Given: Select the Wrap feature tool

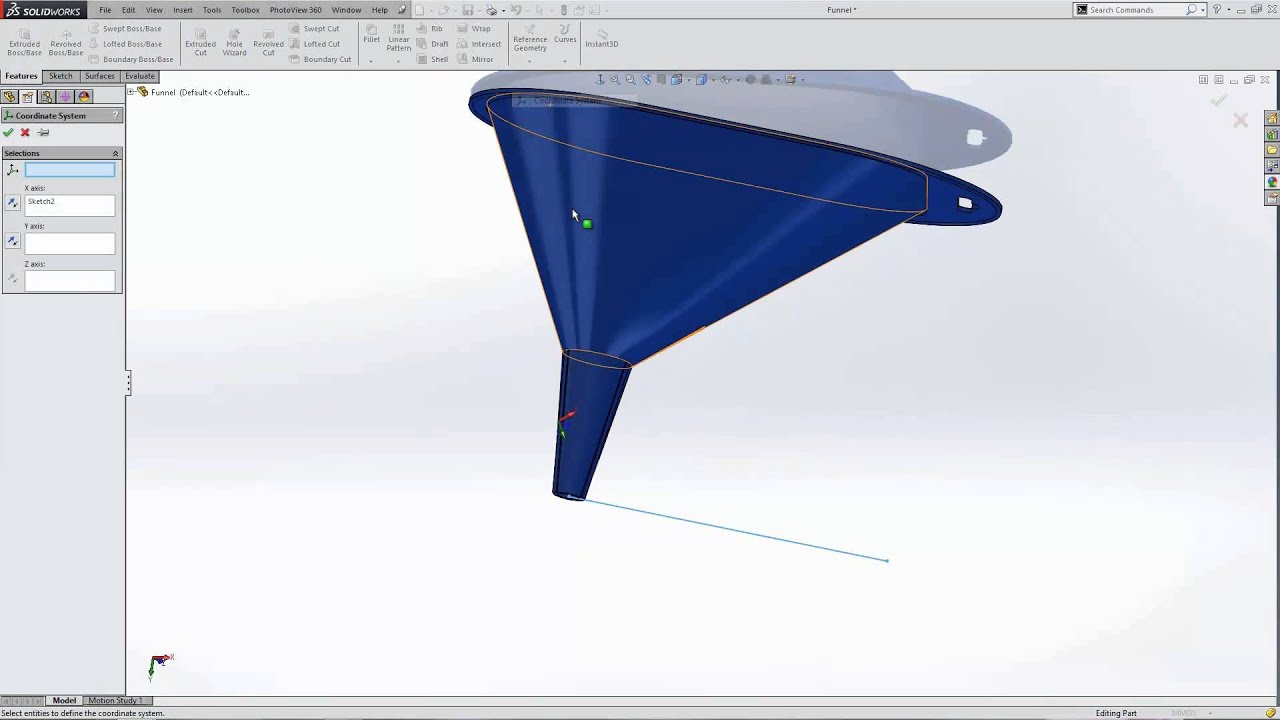Looking at the screenshot, I should [475, 29].
